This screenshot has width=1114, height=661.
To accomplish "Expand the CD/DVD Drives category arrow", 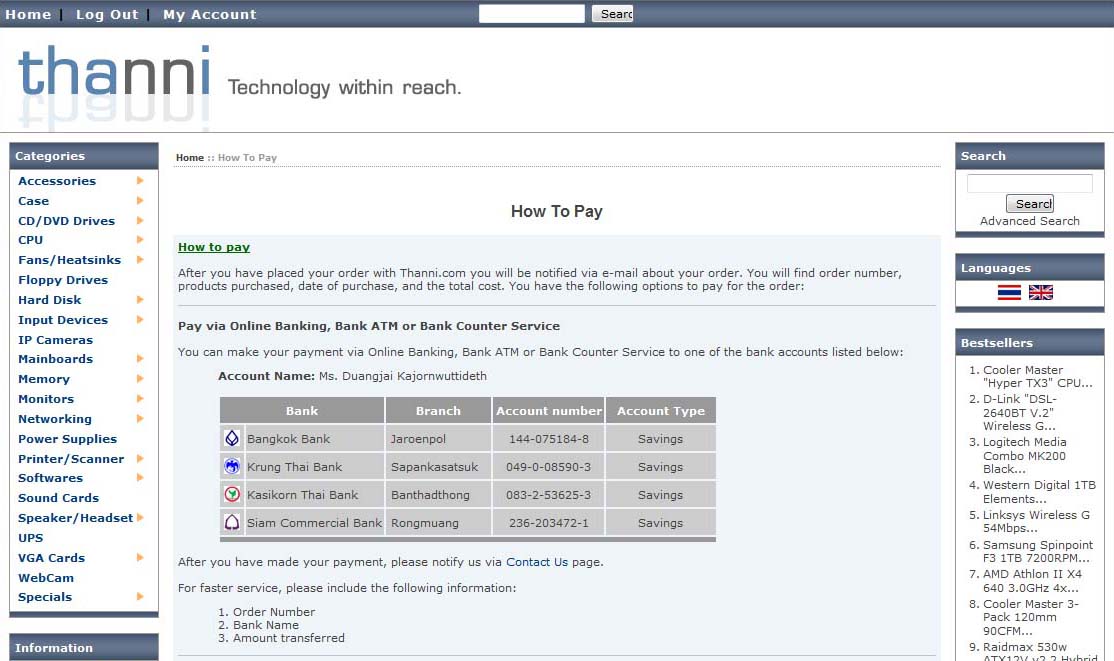I will 140,220.
